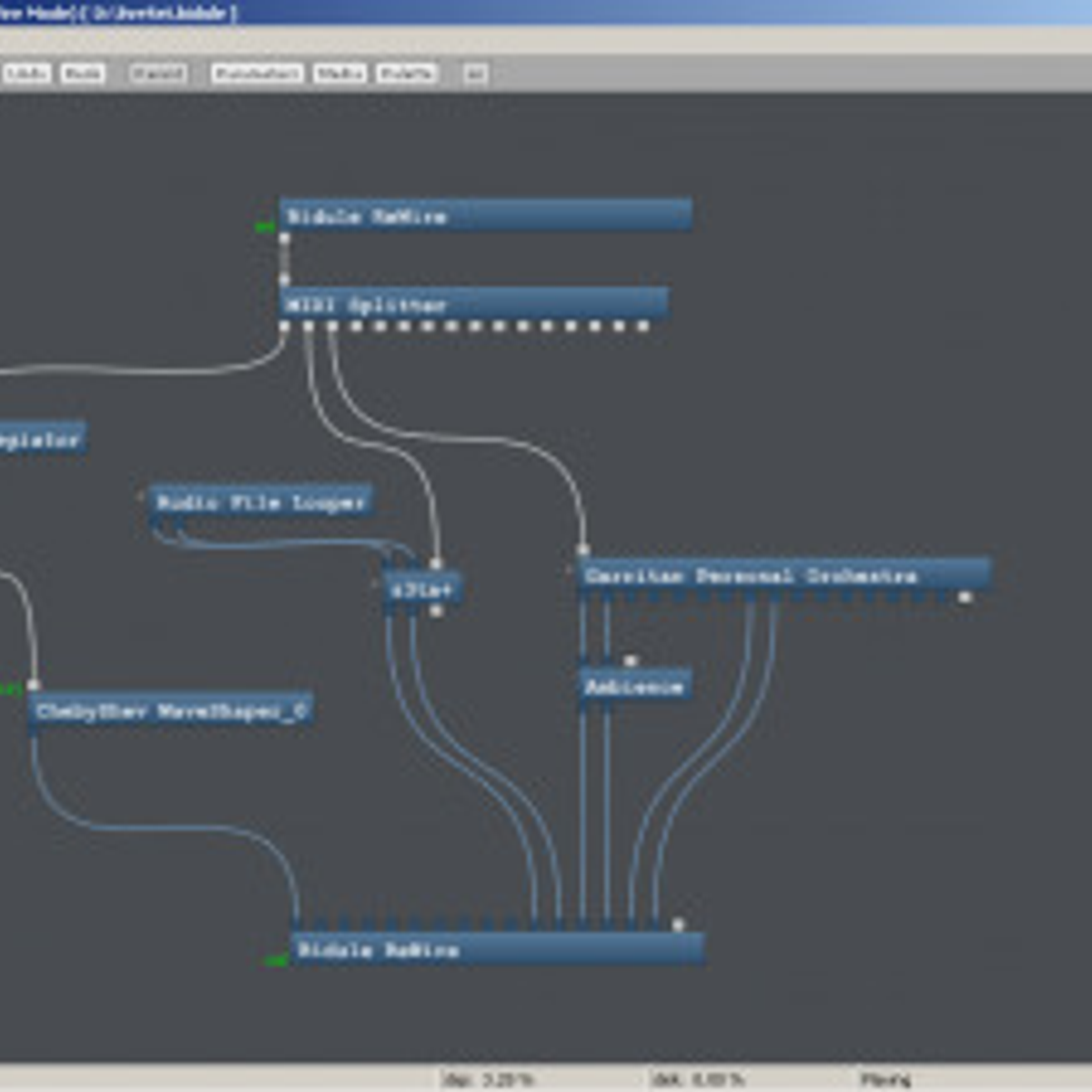The image size is (1092, 1092).
Task: Open the Palette toolbar button
Action: (407, 73)
